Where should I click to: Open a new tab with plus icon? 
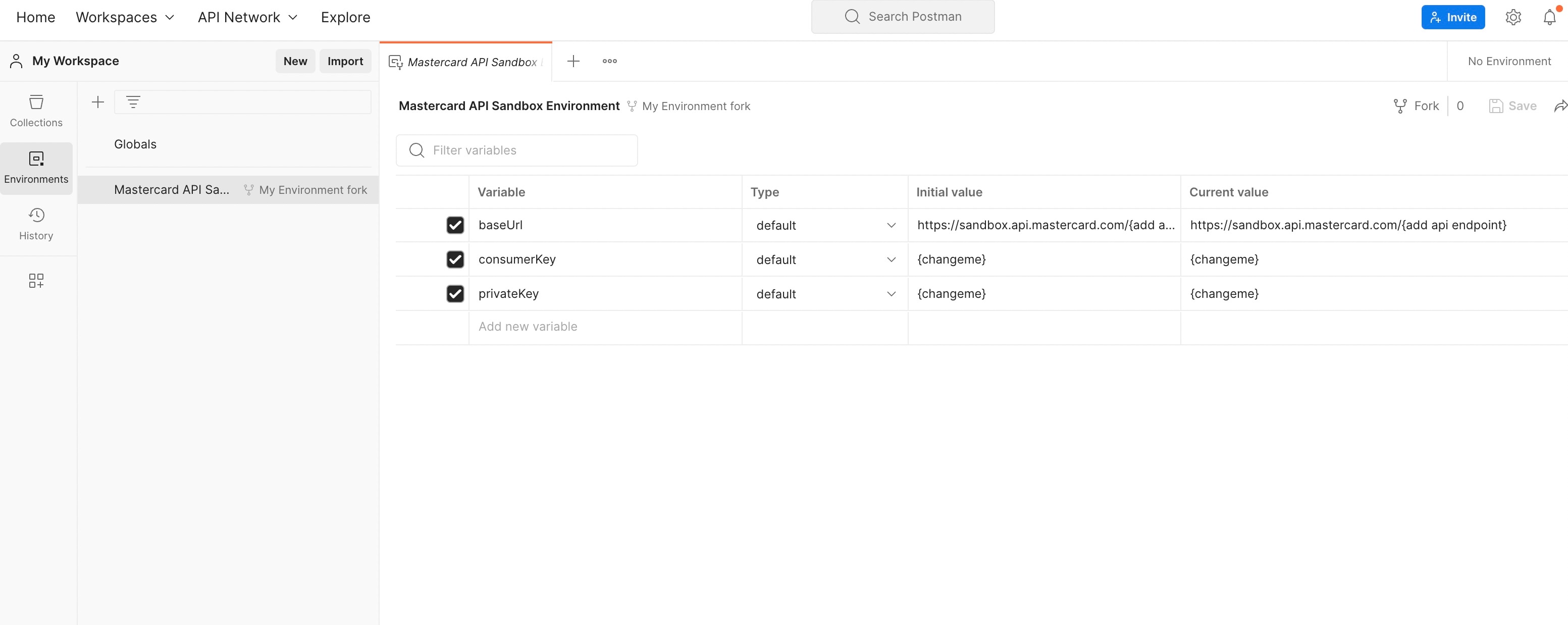573,61
